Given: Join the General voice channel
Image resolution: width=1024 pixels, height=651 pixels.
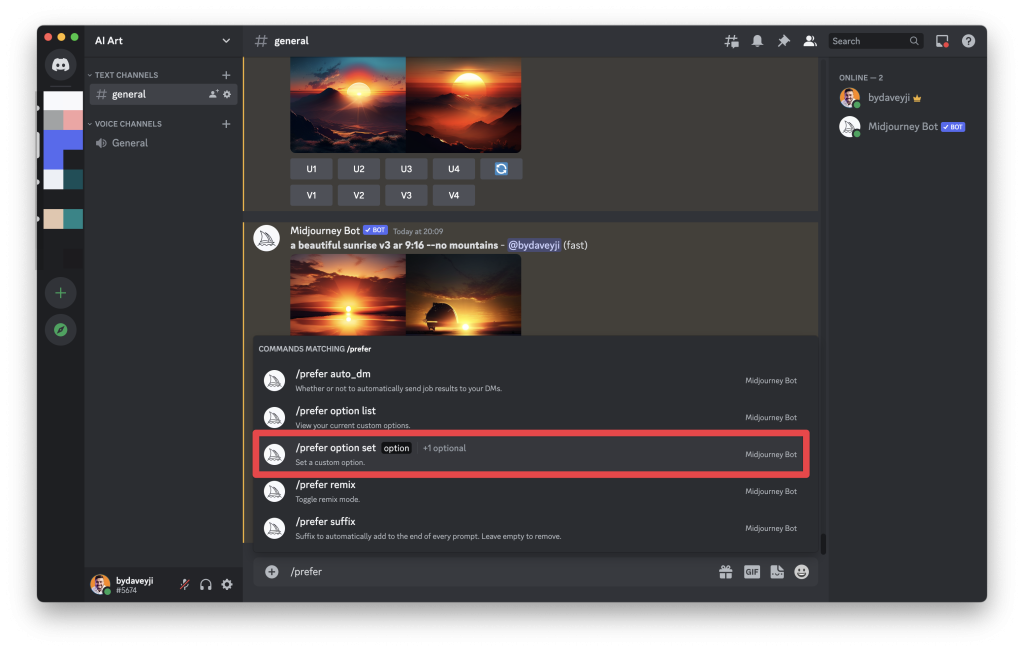Looking at the screenshot, I should [x=163, y=143].
